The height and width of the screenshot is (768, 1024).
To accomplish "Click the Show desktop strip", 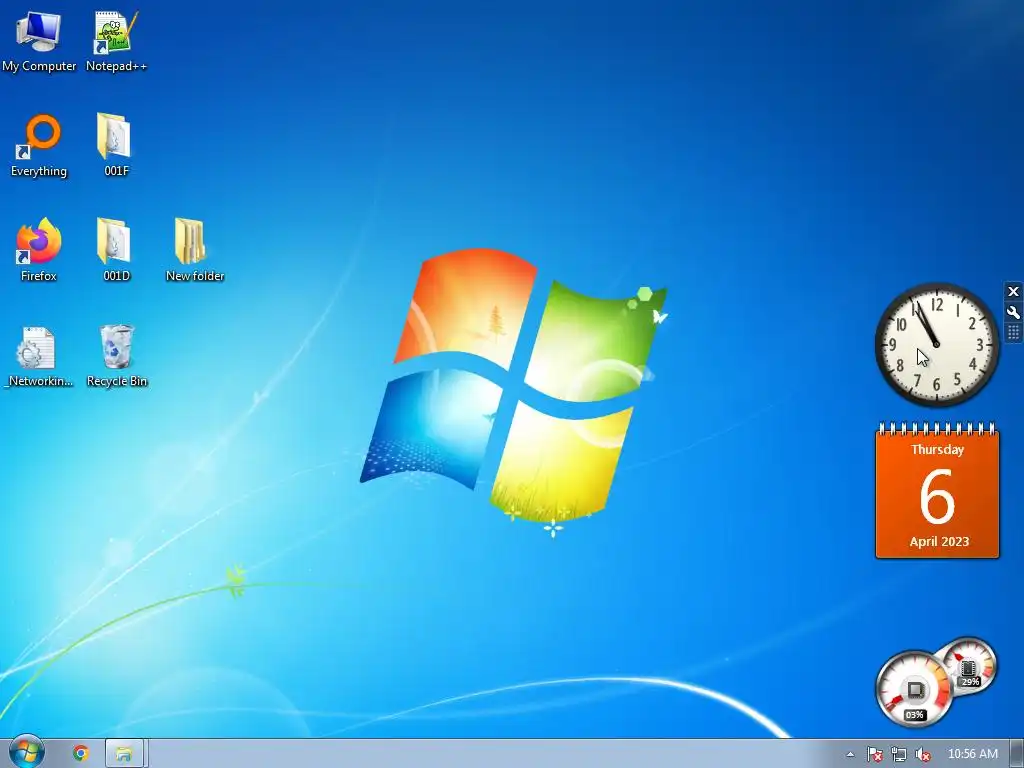I will click(x=1017, y=754).
